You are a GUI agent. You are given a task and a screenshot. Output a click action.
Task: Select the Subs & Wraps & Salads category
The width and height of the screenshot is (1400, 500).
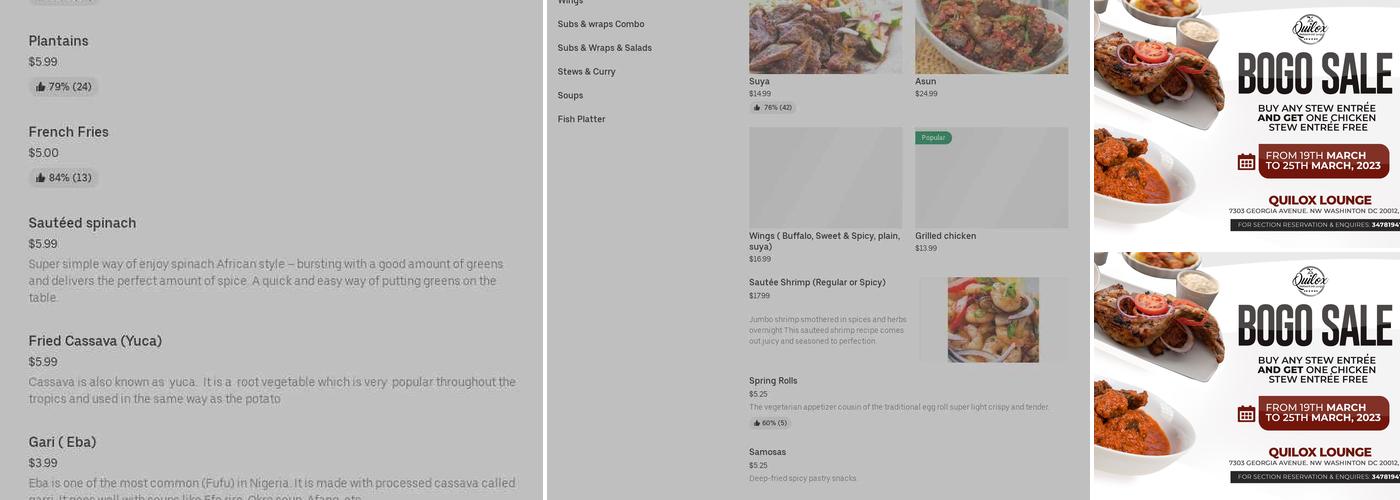(604, 48)
